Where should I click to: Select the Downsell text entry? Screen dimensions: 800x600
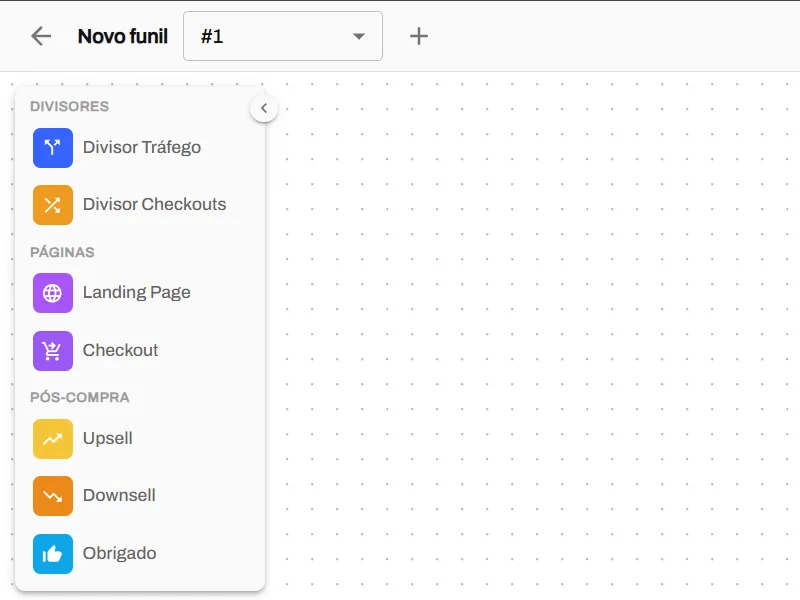(x=119, y=495)
